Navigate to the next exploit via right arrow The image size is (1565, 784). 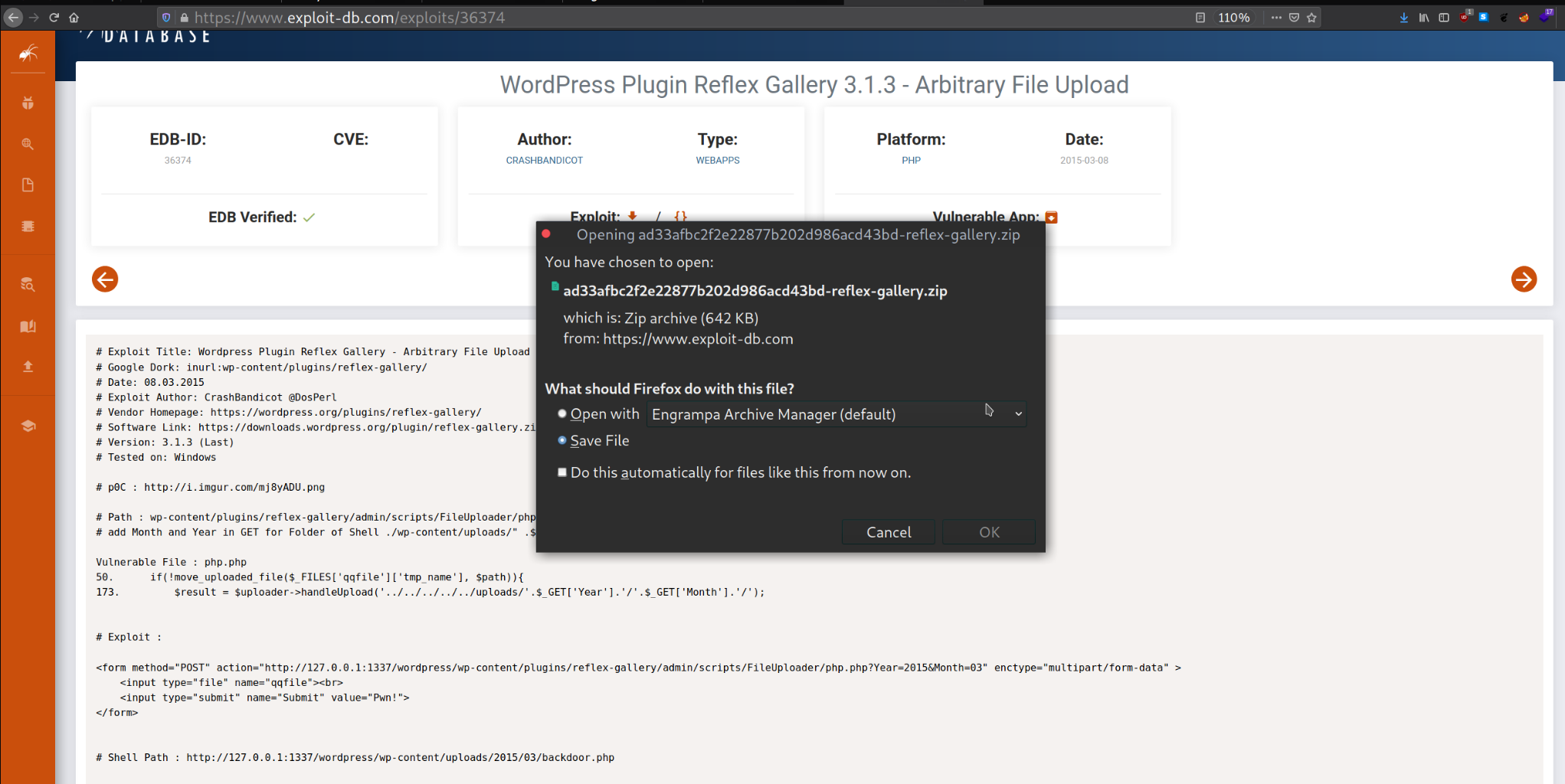coord(1523,279)
